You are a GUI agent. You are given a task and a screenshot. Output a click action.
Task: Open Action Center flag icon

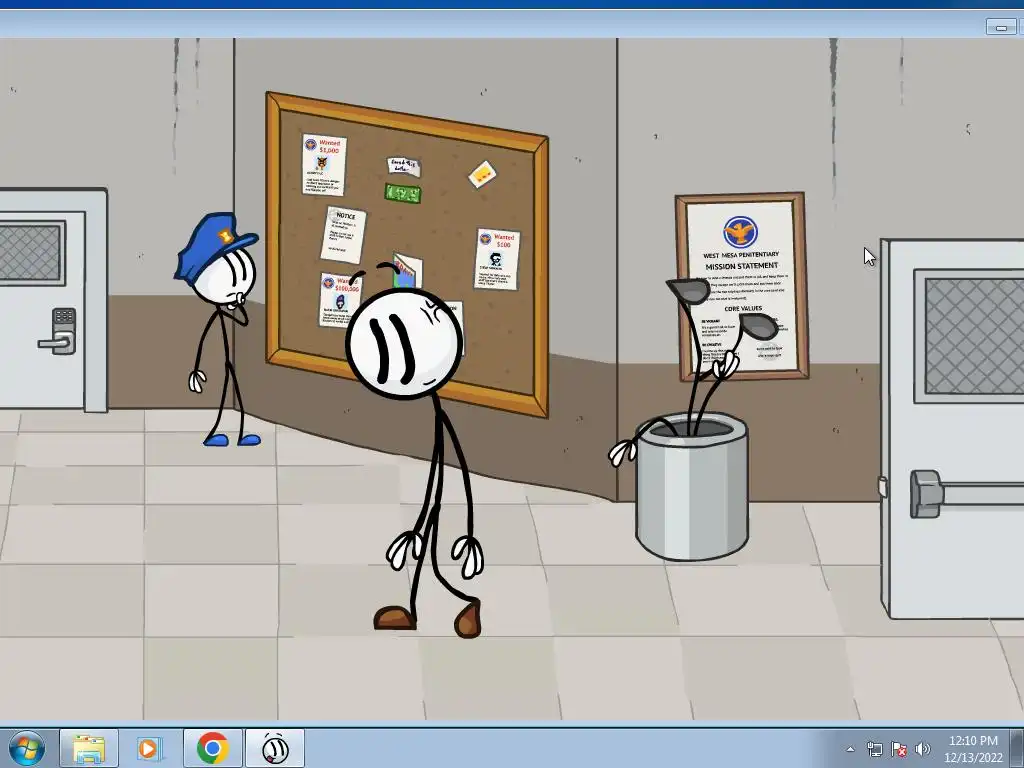[899, 749]
